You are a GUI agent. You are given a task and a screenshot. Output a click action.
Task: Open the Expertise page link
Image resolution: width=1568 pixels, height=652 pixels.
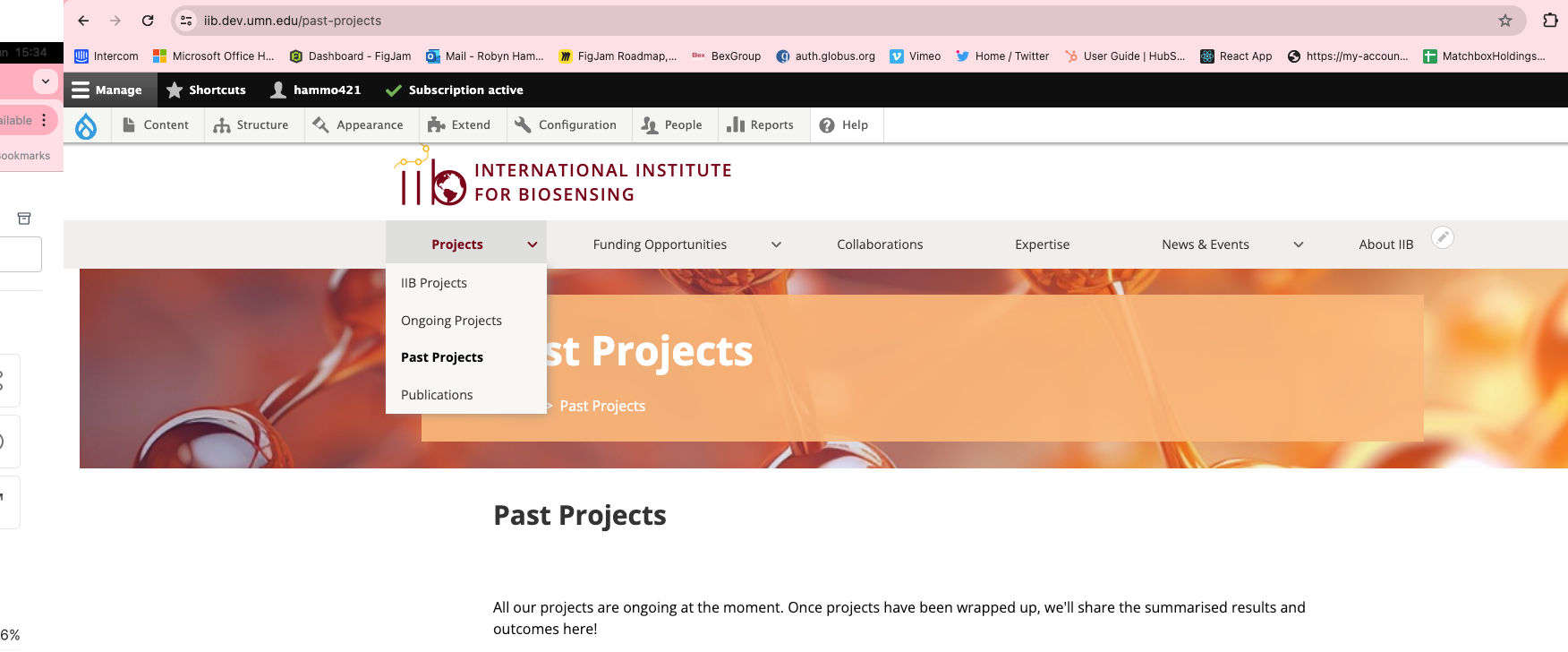click(1042, 244)
